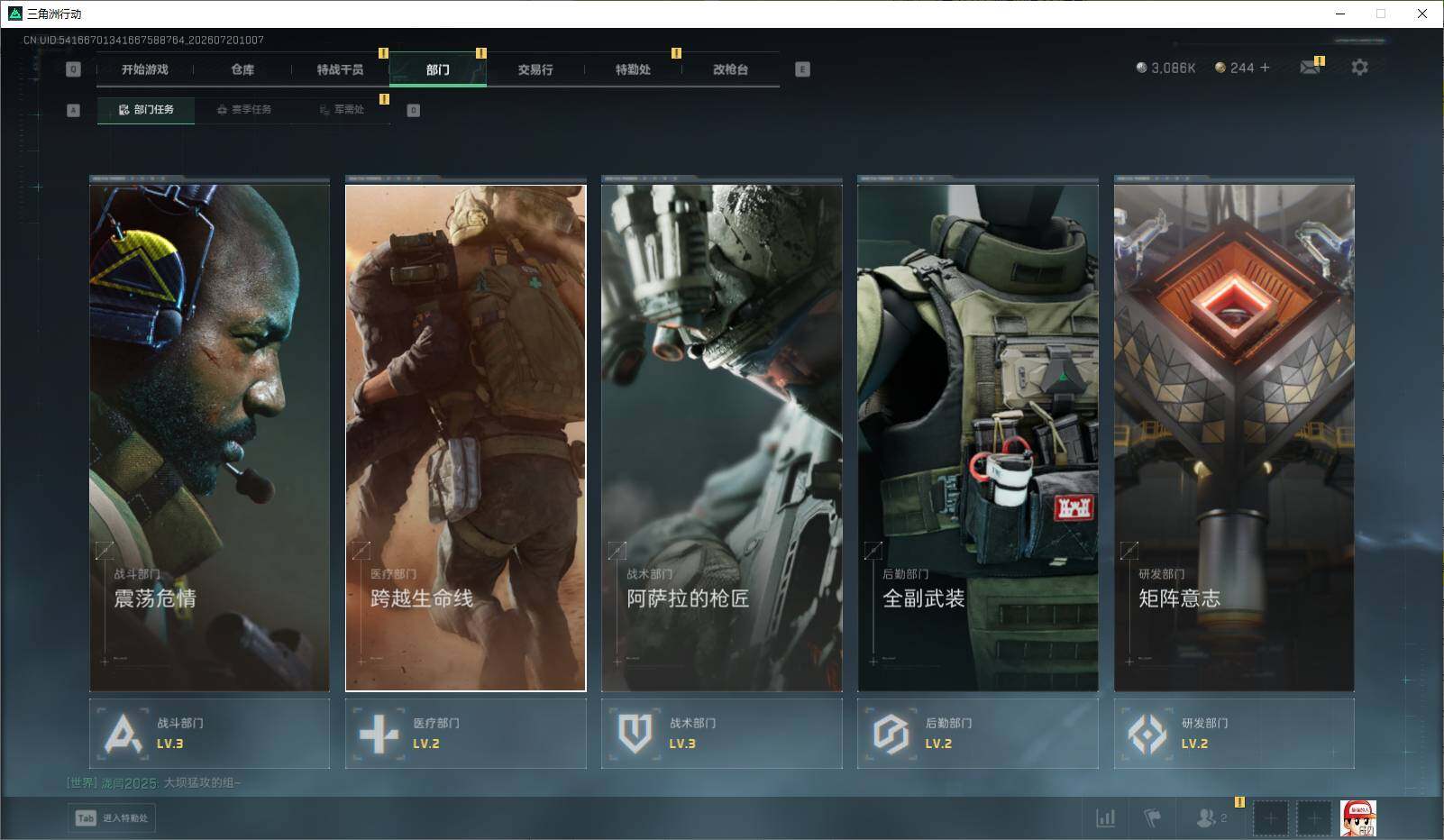Screen dimensions: 1444x840
Task: Select the 医疗部门 LV.2 badge
Action: [x=465, y=733]
